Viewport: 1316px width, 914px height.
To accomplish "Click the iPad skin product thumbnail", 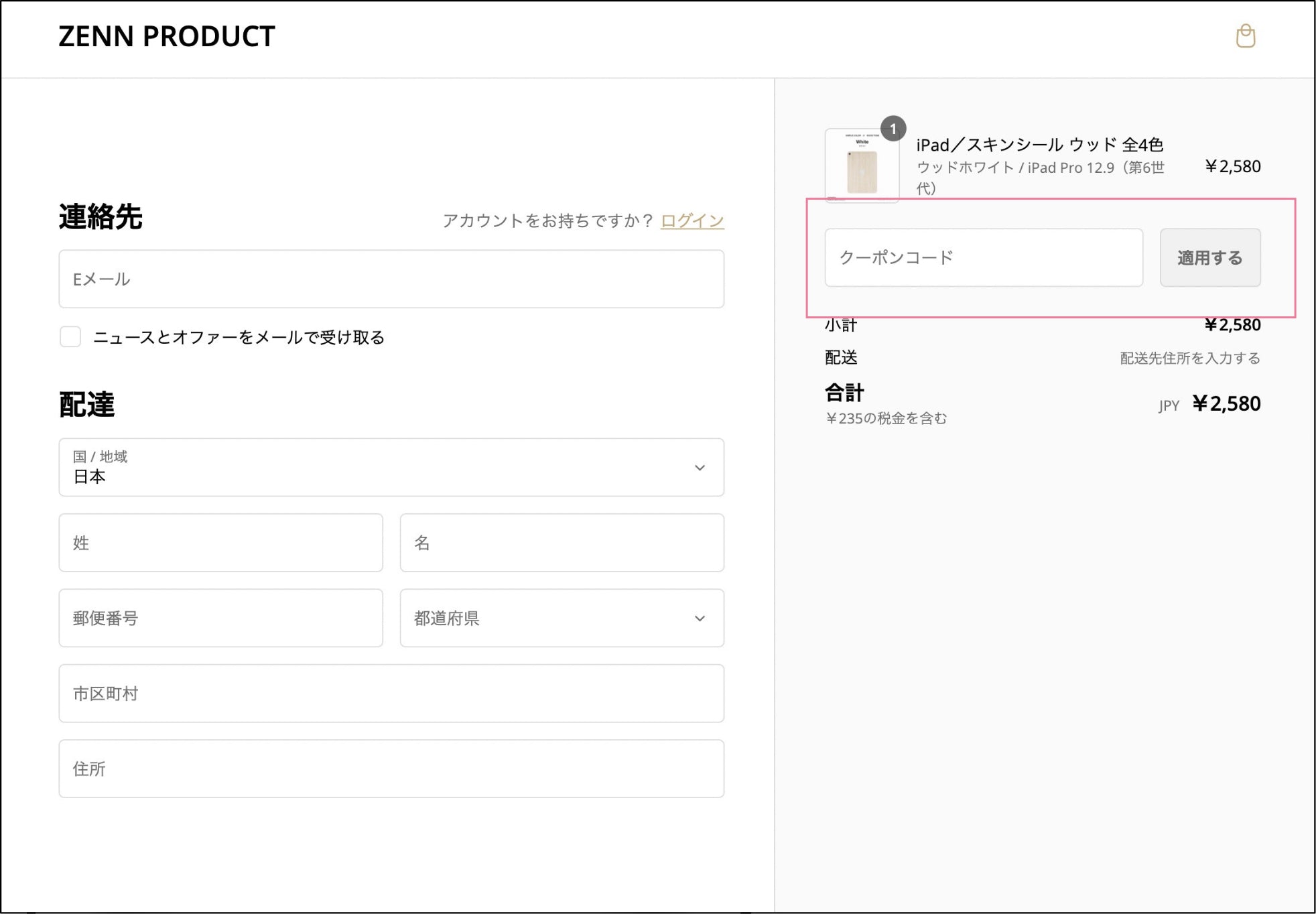I will tap(862, 166).
